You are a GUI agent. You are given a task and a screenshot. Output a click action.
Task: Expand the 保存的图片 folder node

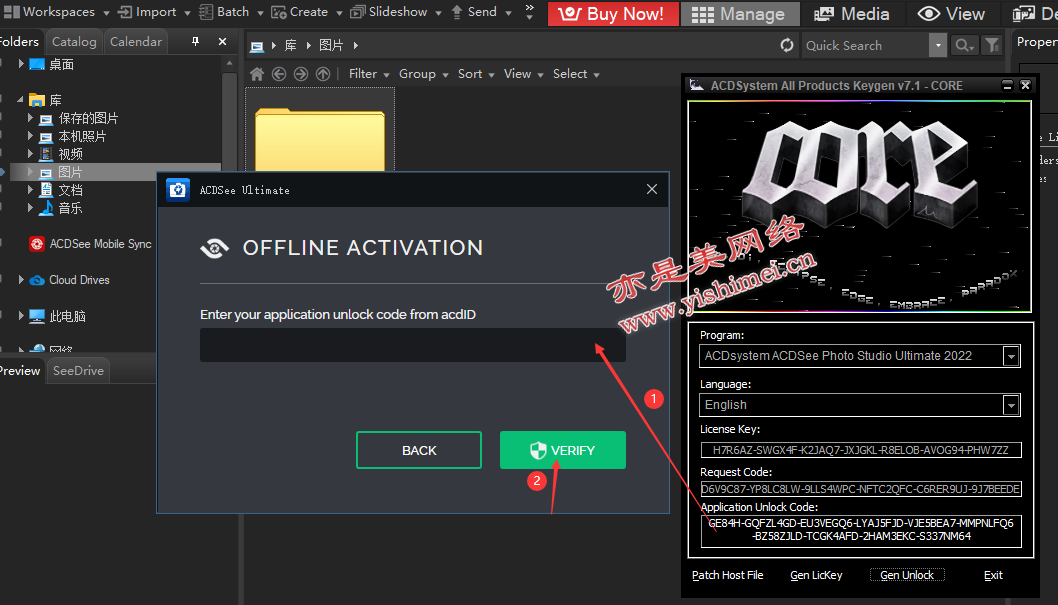(x=30, y=118)
